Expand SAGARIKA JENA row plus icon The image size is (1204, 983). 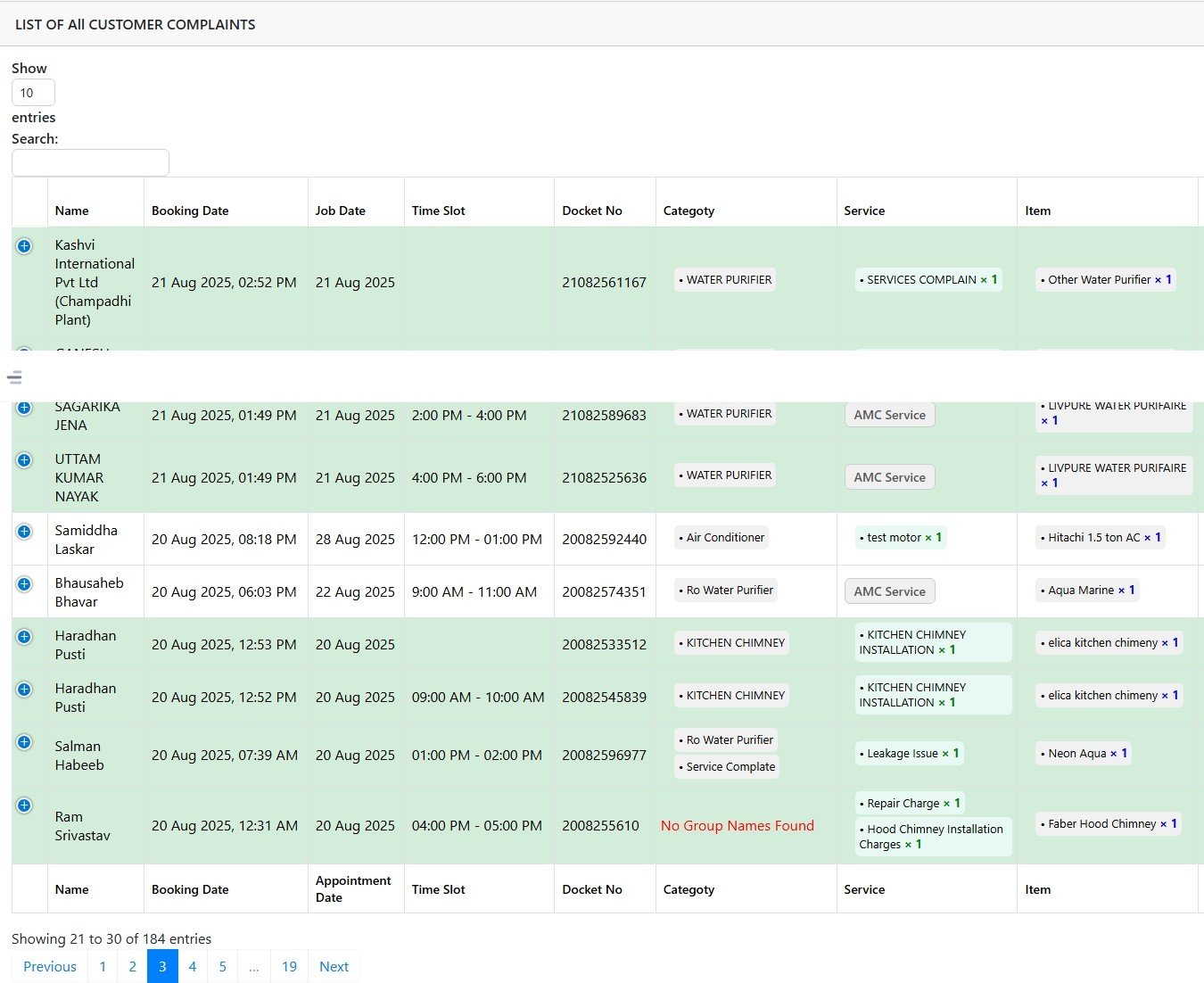click(x=24, y=408)
